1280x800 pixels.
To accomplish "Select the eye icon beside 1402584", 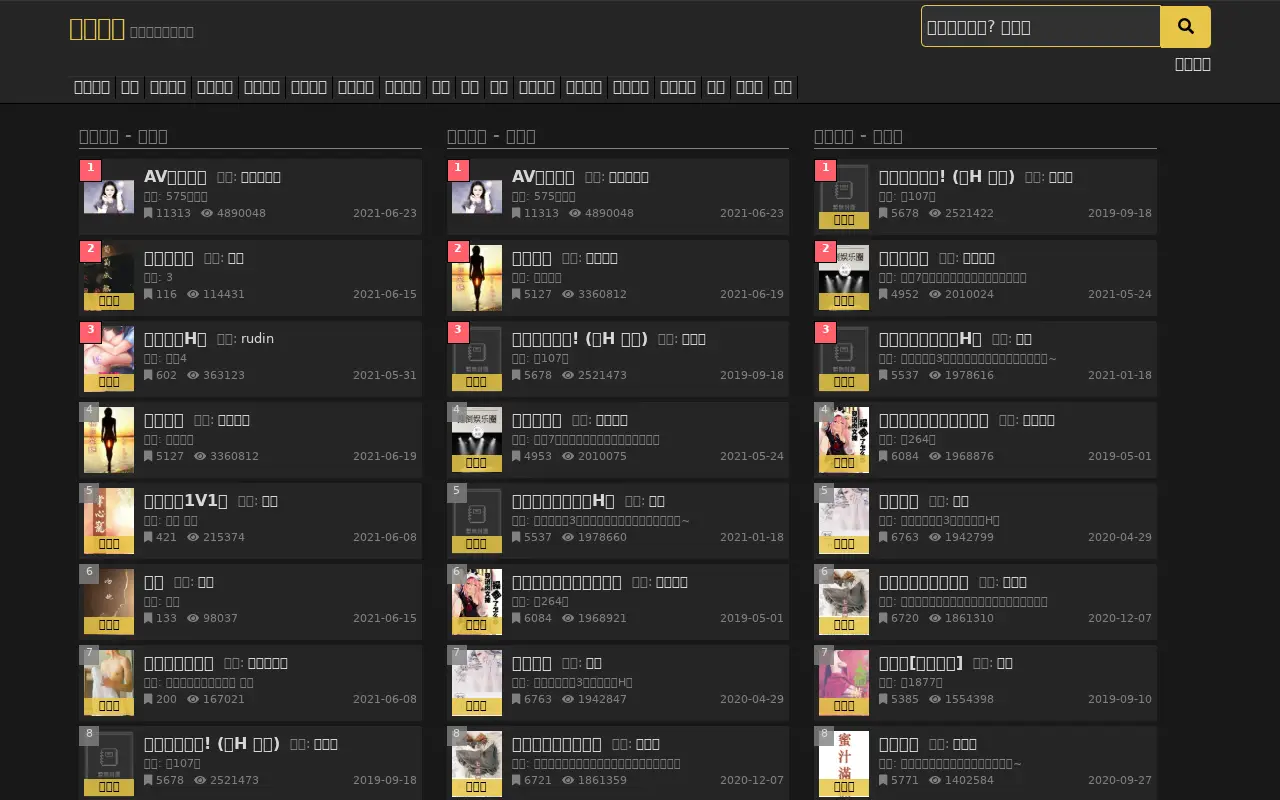I will (x=935, y=781).
